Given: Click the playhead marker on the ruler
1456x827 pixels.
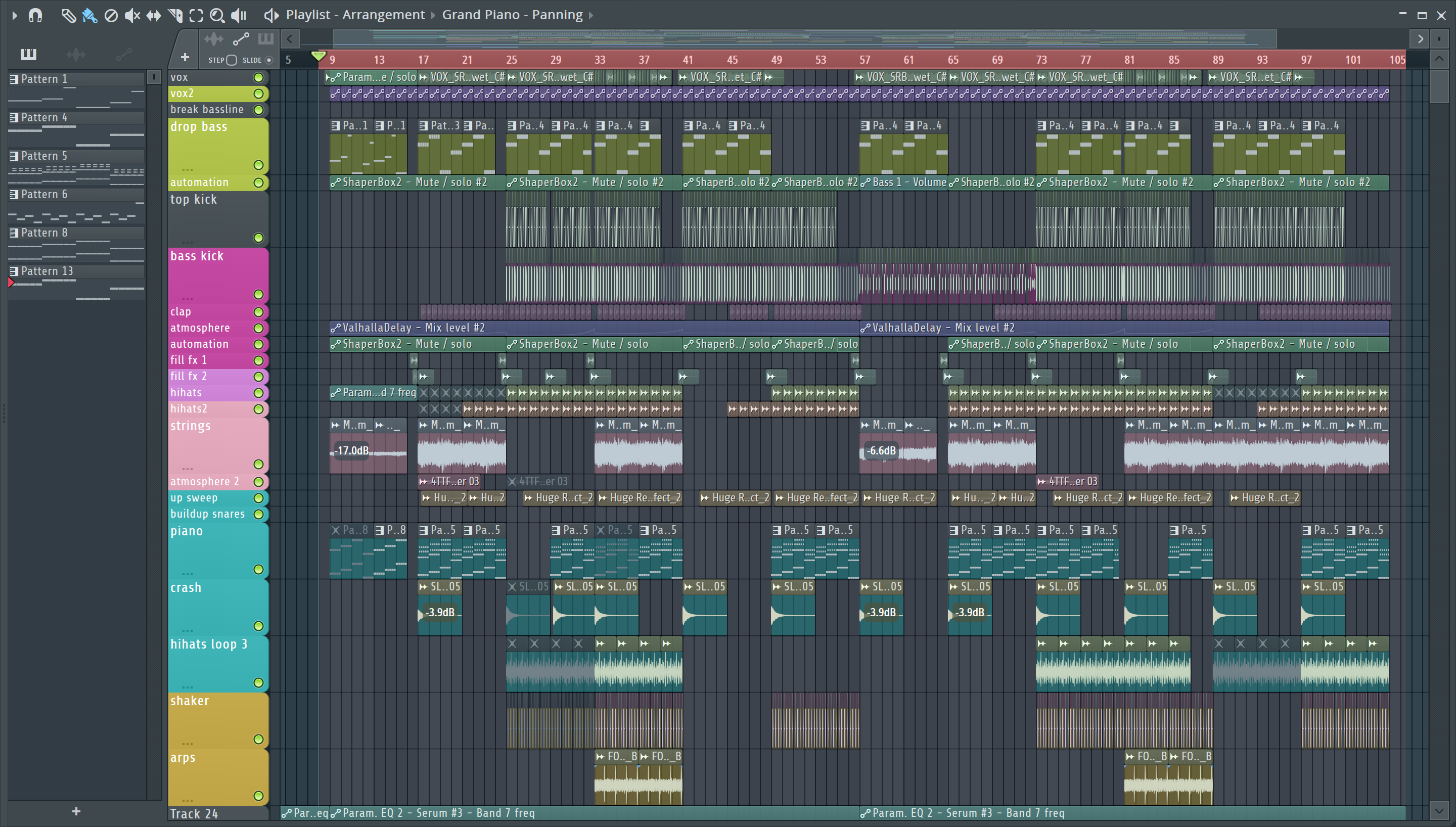Looking at the screenshot, I should (318, 56).
